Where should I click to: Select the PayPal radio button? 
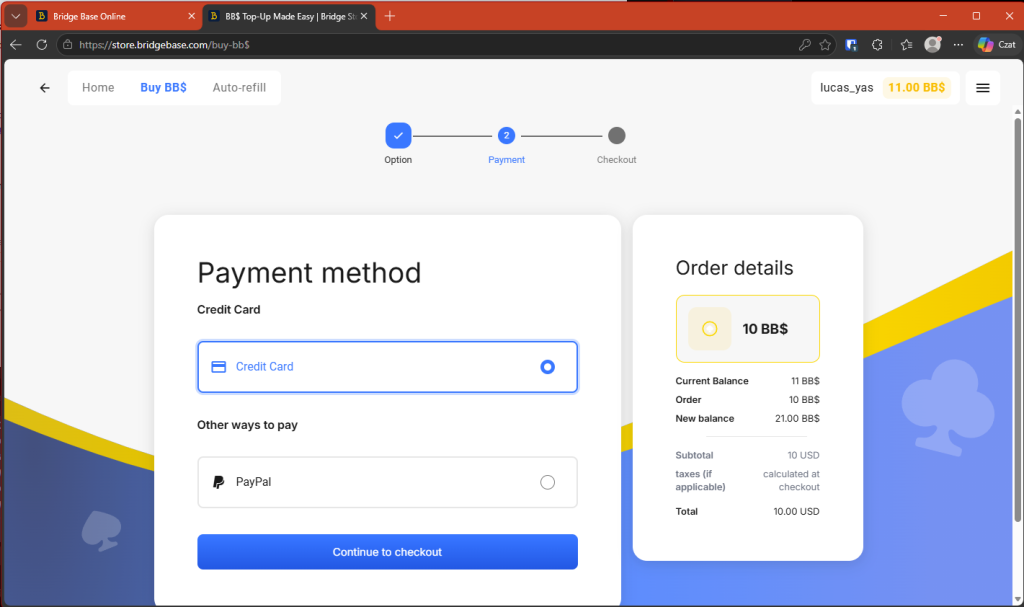click(x=547, y=482)
